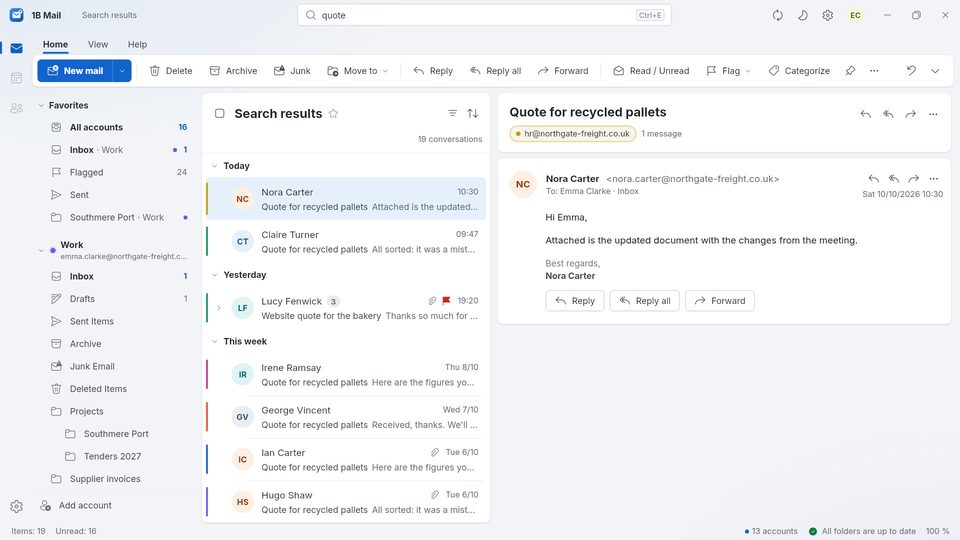Open the EC account avatar
Viewport: 960px width, 540px height.
pos(855,15)
